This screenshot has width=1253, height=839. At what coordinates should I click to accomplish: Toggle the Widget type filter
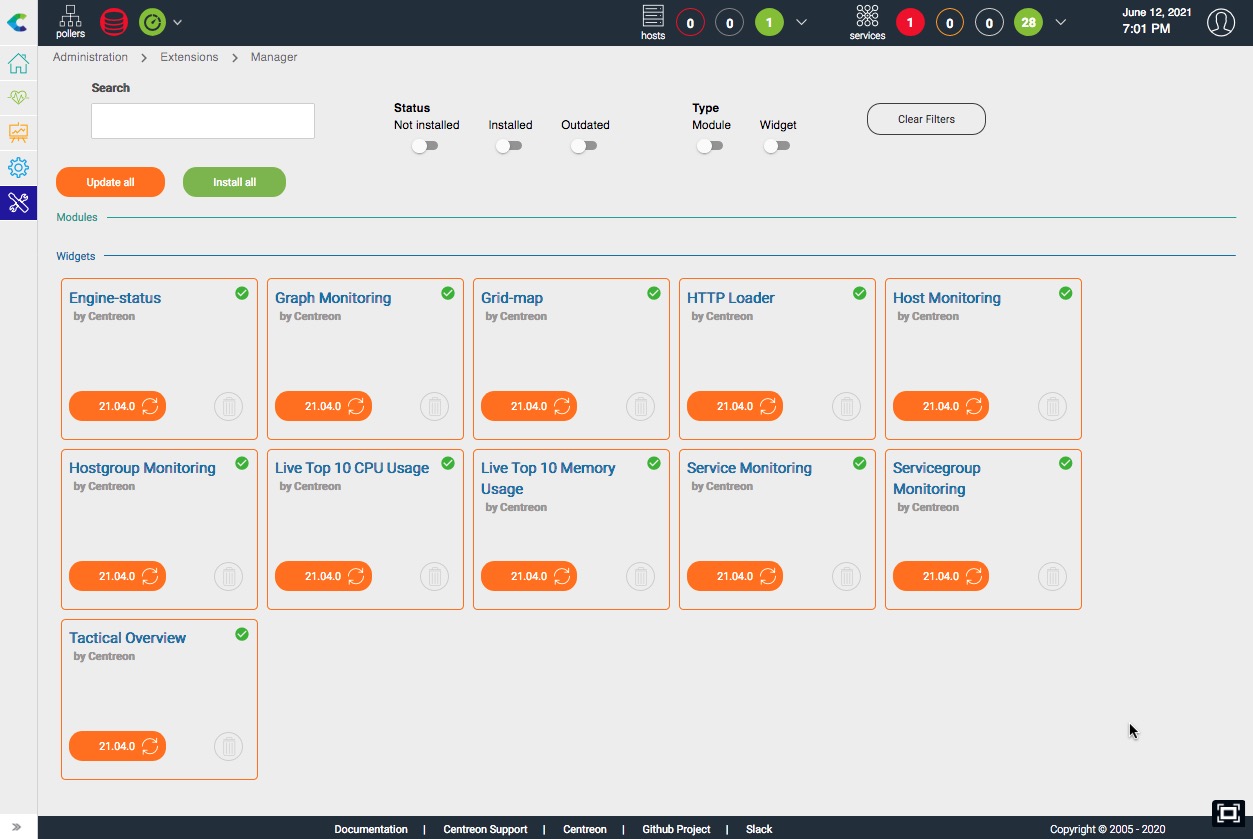777,146
